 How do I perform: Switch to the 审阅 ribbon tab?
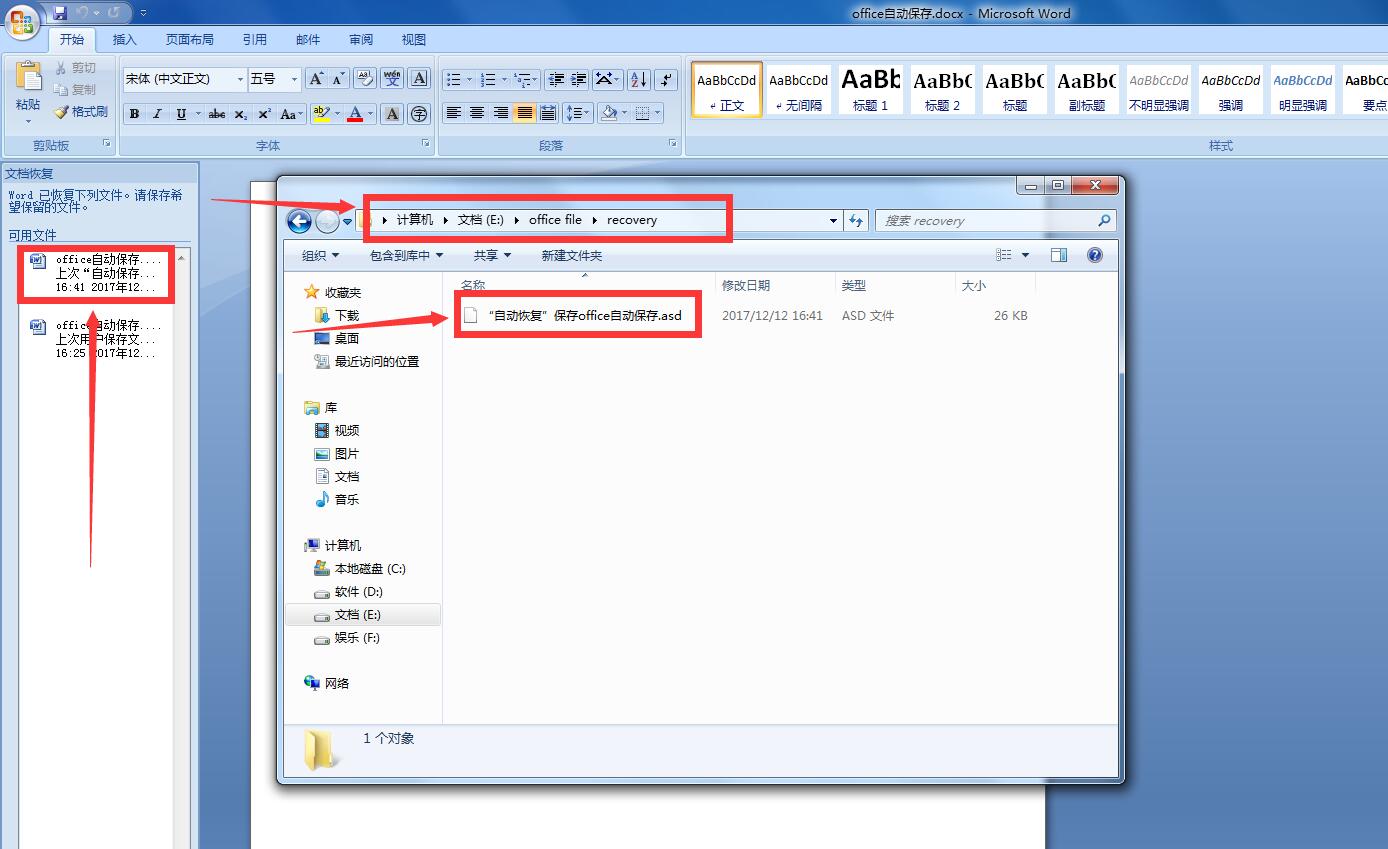361,40
